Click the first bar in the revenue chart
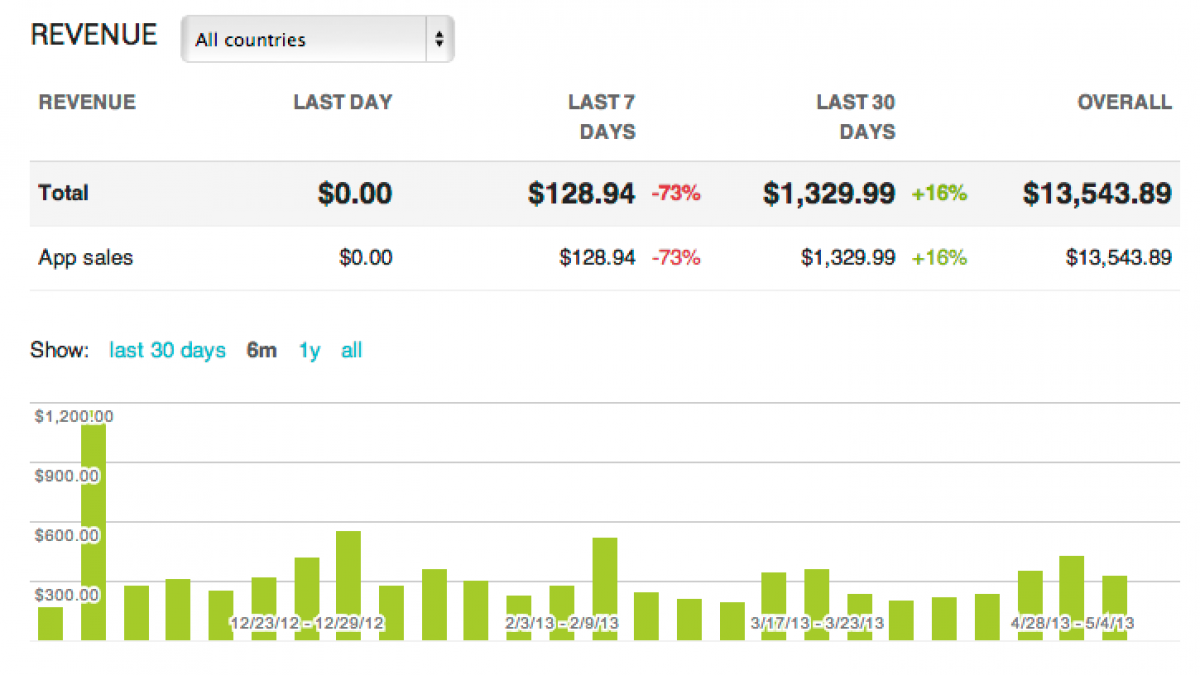 point(50,623)
